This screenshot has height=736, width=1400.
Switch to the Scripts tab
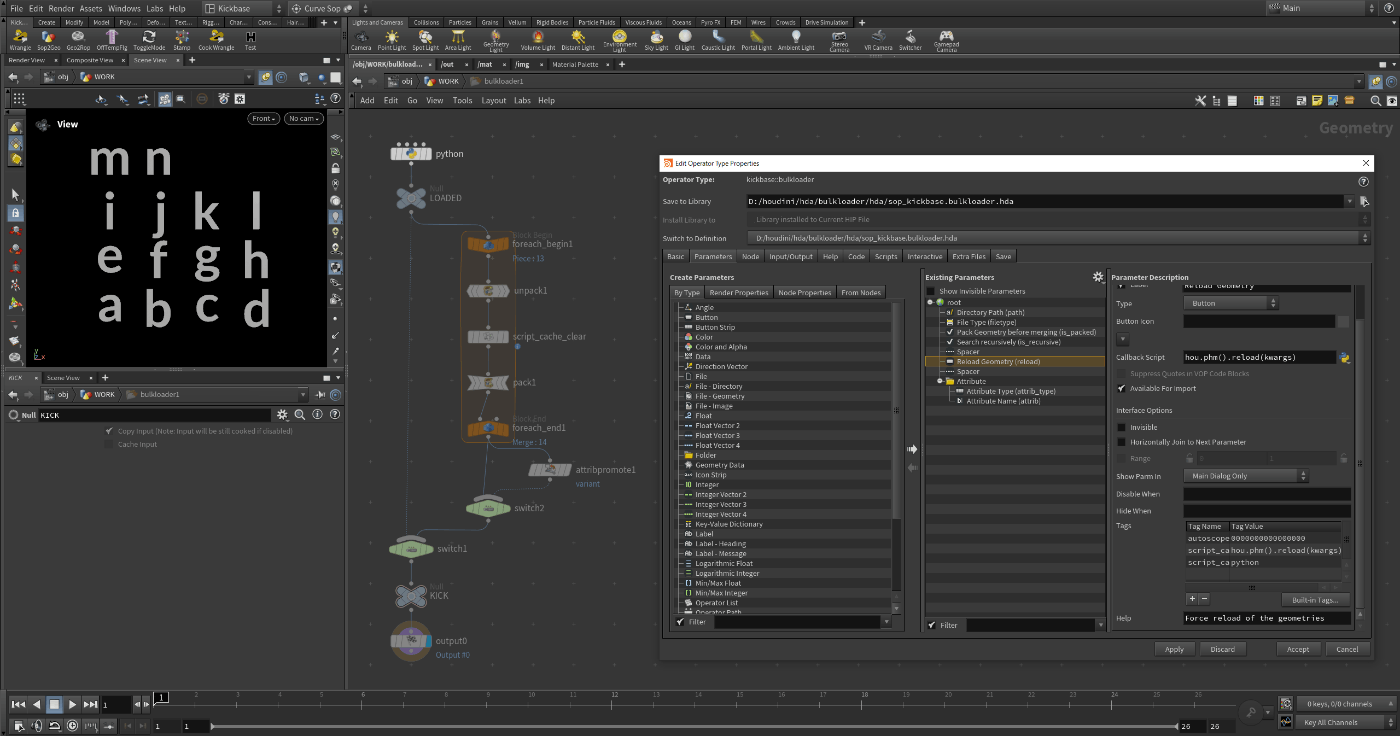click(886, 257)
